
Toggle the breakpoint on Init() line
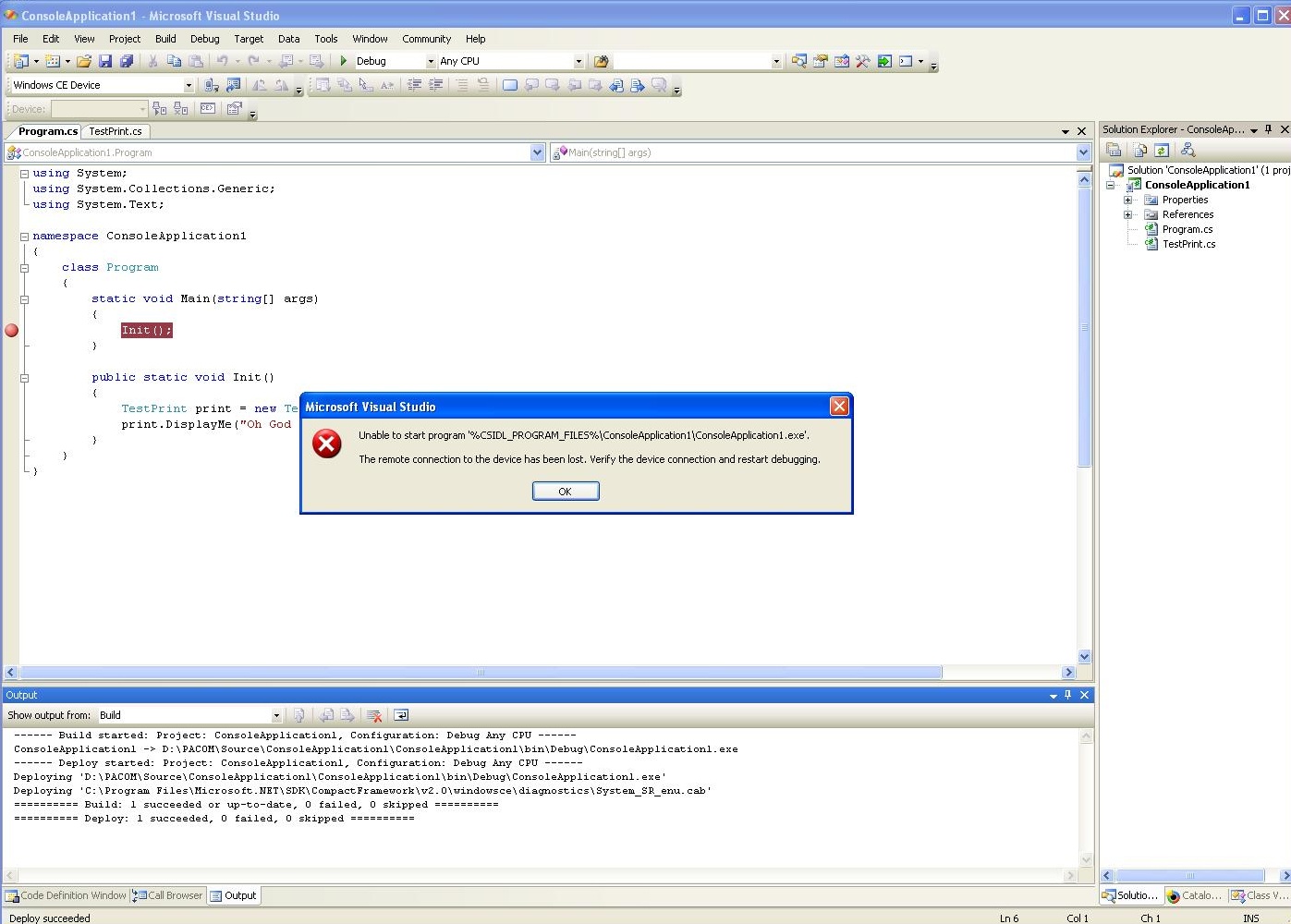point(11,330)
